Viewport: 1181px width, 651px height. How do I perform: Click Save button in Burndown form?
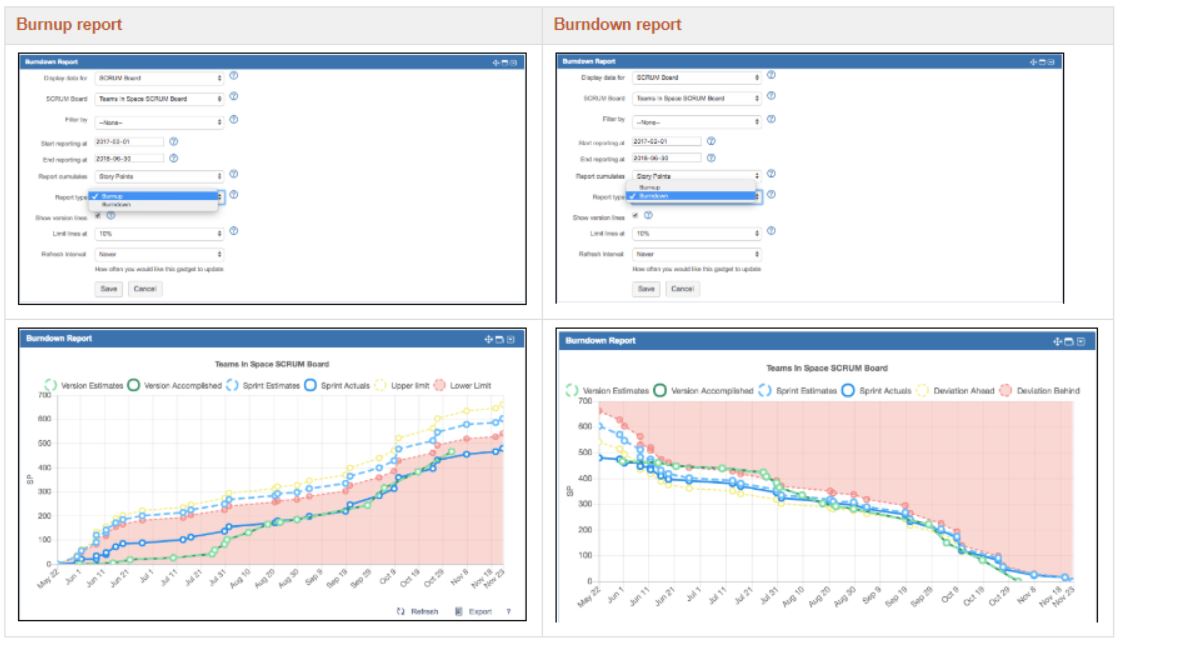pos(646,289)
